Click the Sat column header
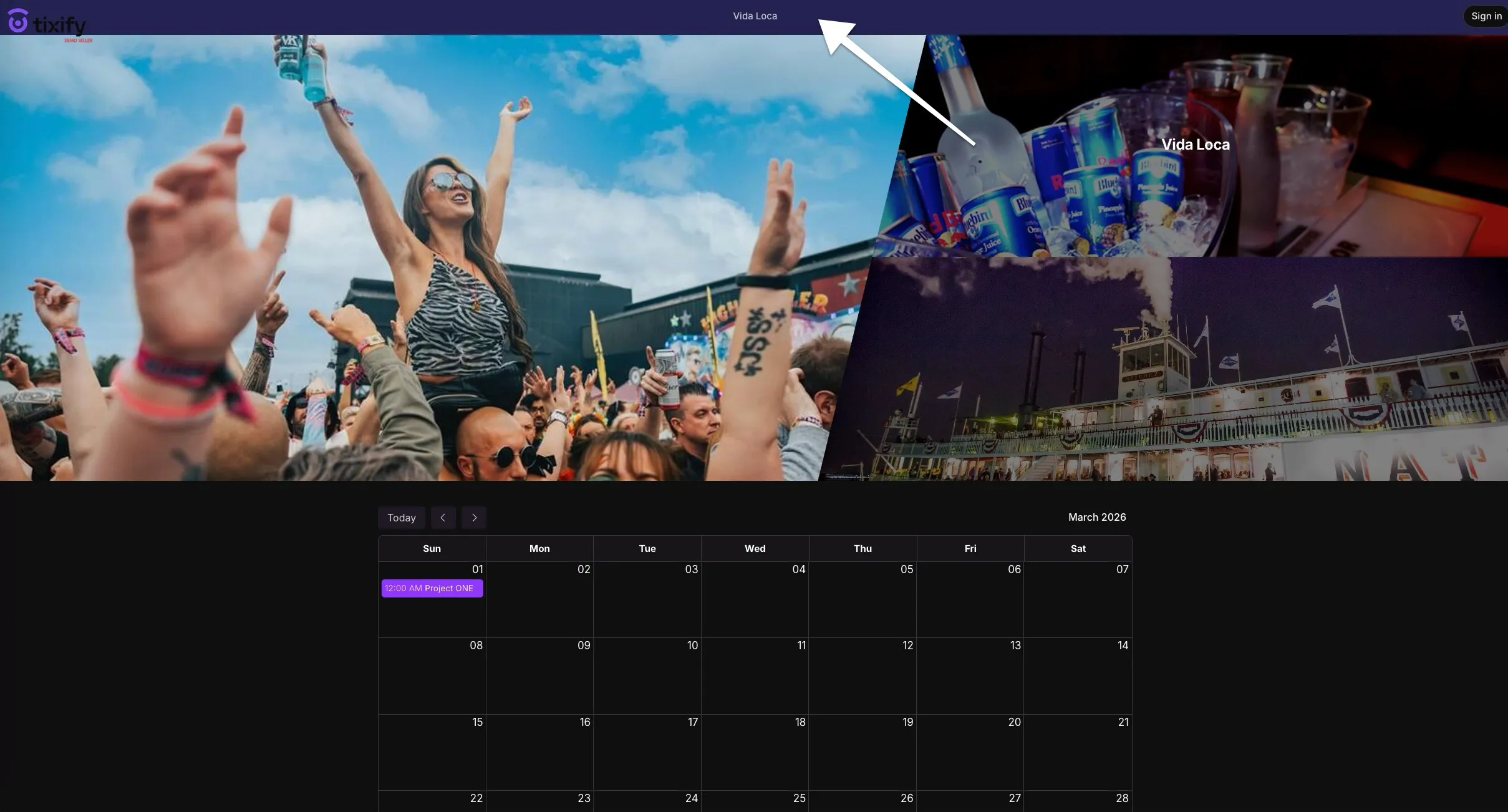Image resolution: width=1508 pixels, height=812 pixels. [1078, 549]
